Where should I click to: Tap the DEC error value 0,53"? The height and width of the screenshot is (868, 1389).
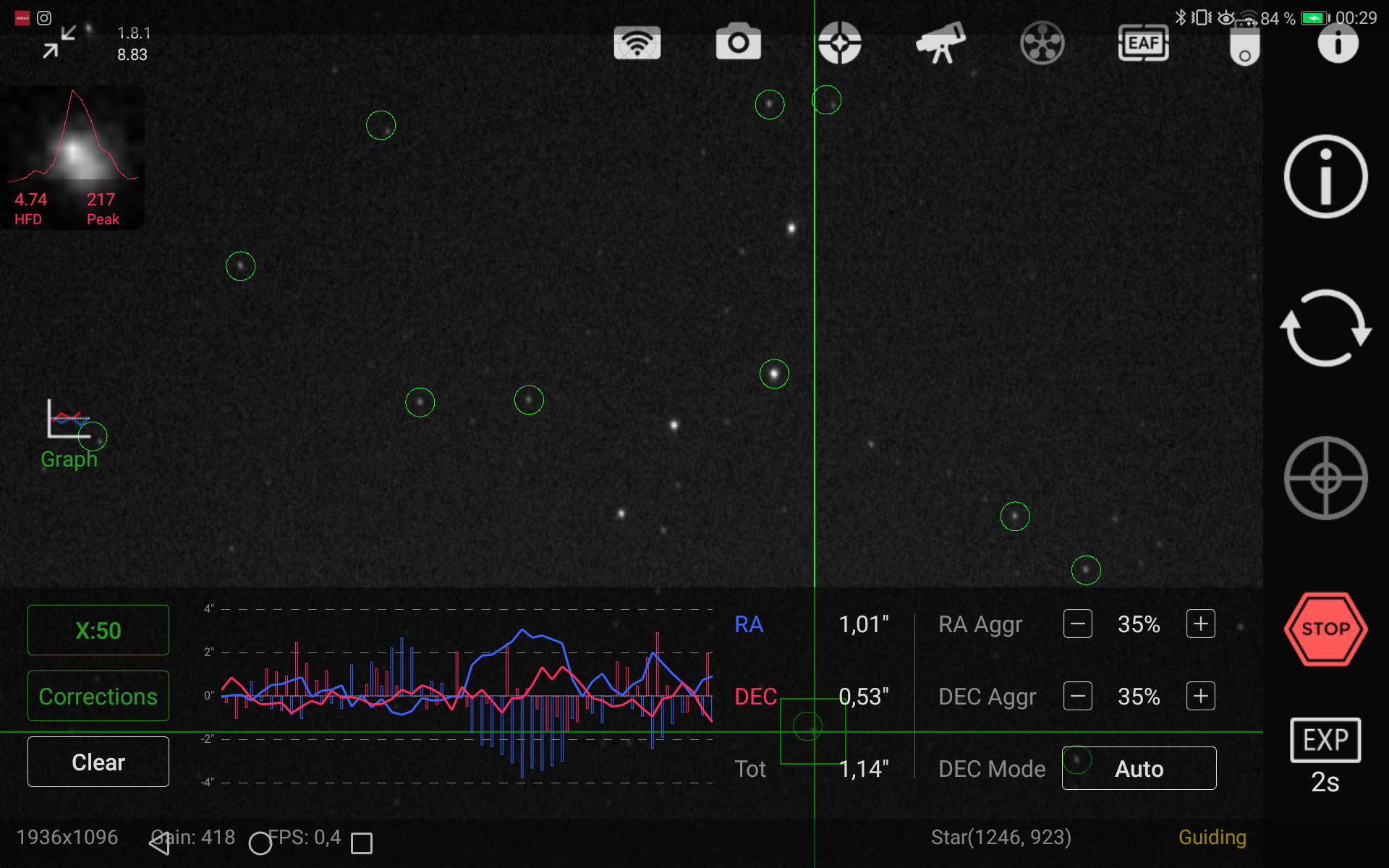(864, 697)
